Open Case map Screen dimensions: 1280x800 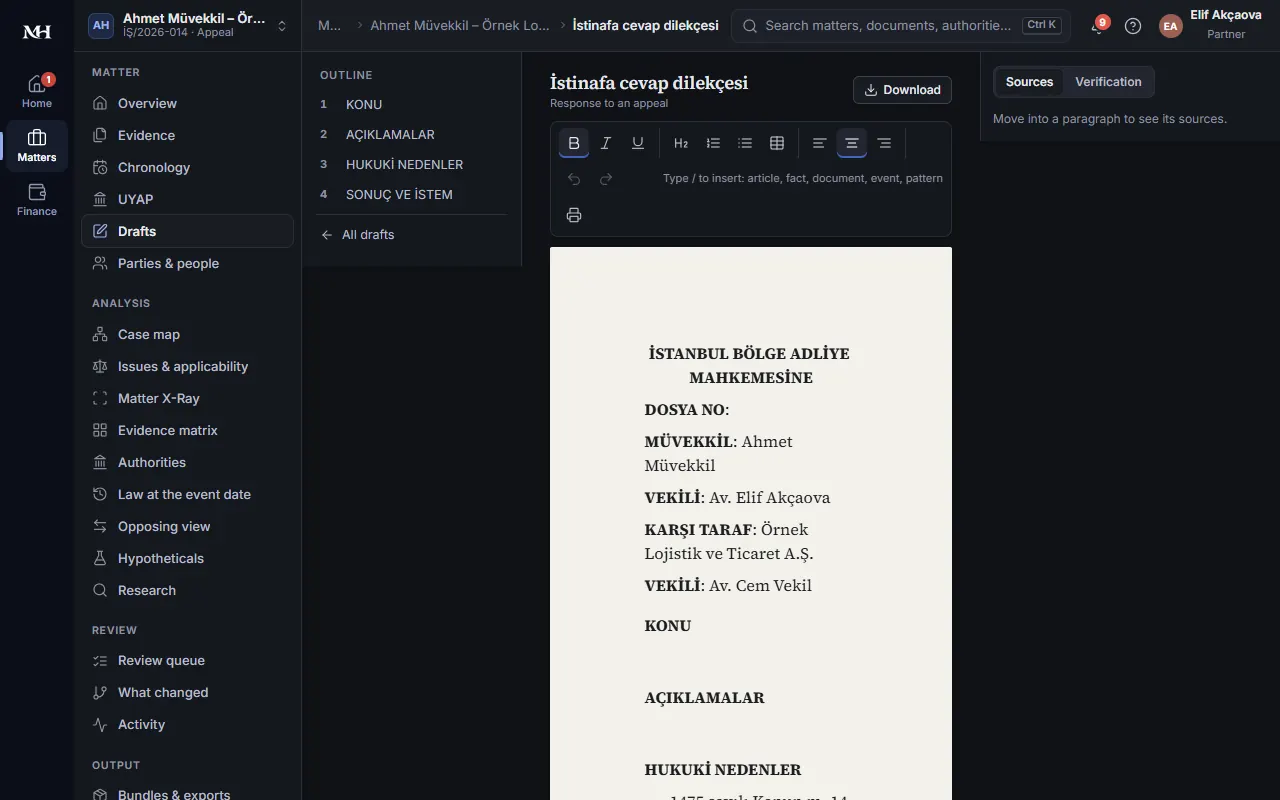point(187,334)
